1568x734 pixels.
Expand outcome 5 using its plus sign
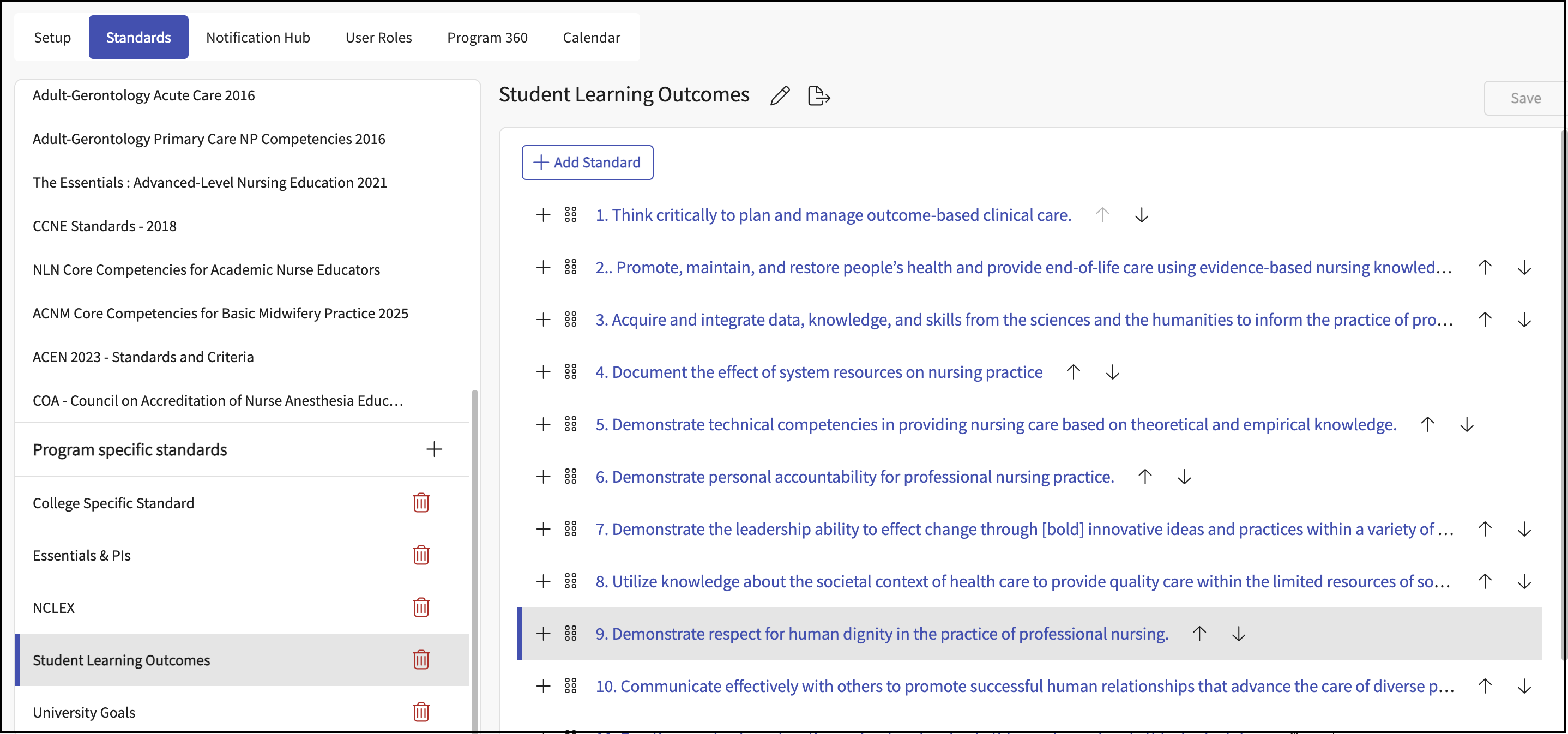(x=543, y=424)
